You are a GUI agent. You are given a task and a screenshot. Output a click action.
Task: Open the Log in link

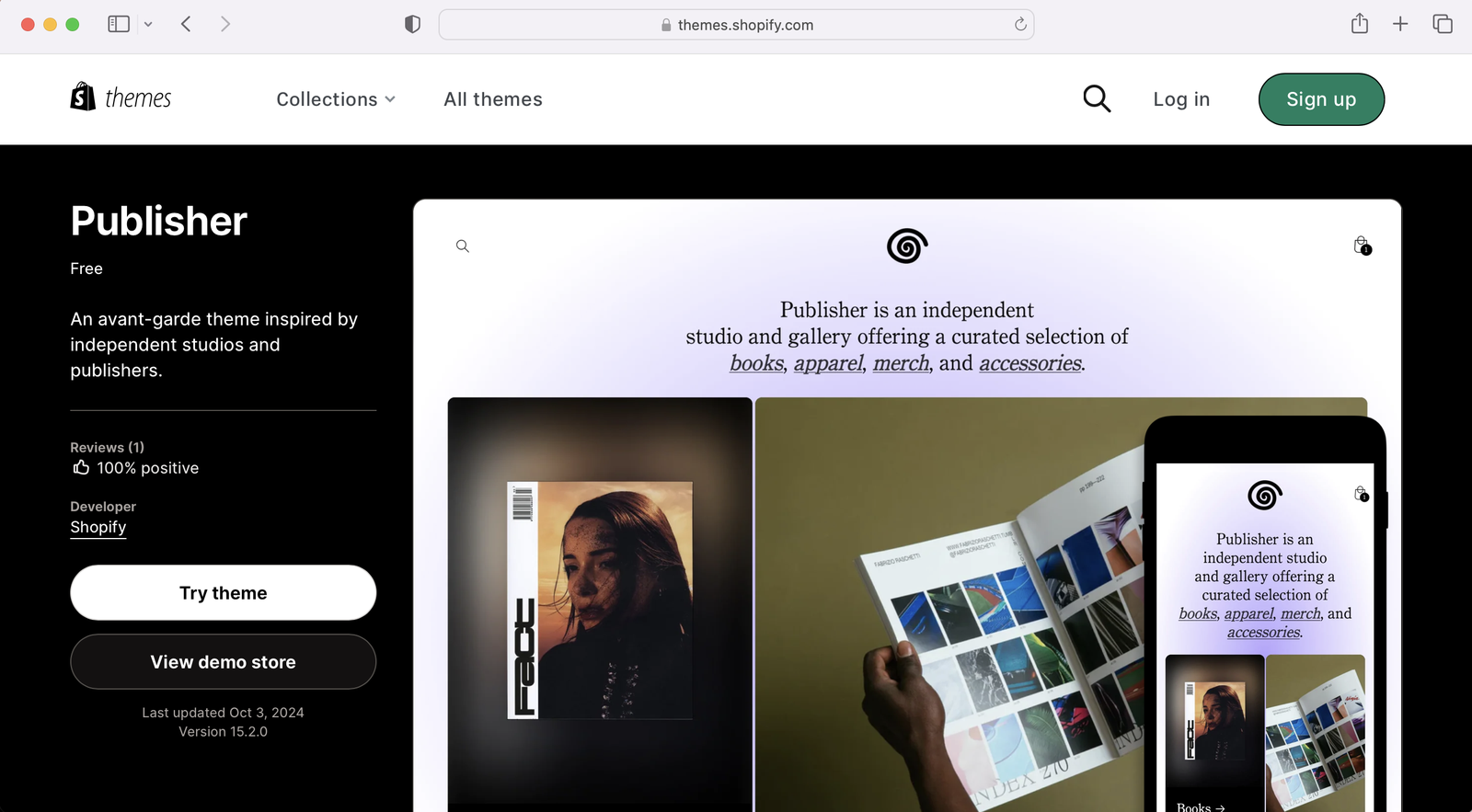click(1181, 99)
